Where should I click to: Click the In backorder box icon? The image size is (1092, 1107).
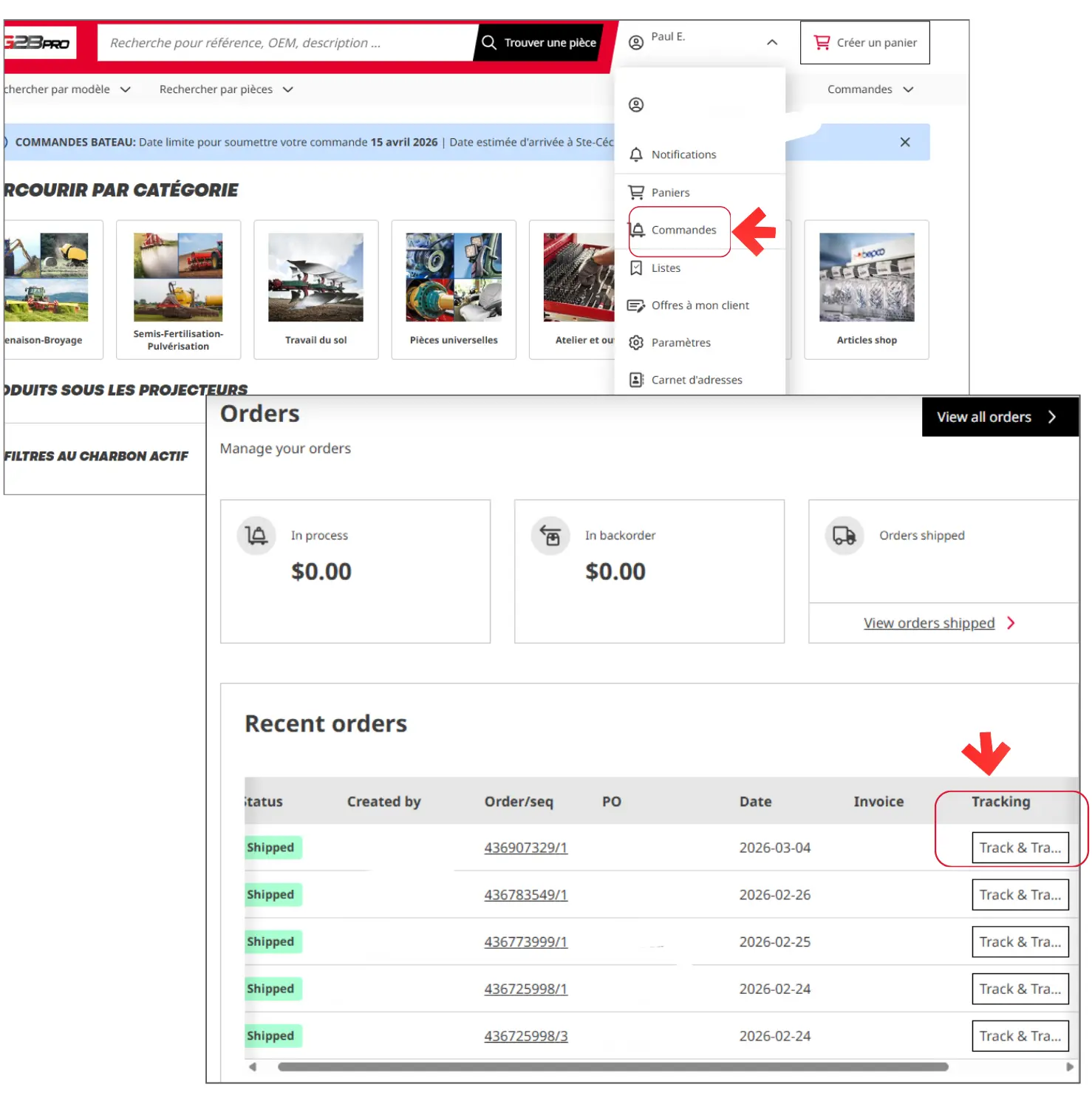coord(550,536)
